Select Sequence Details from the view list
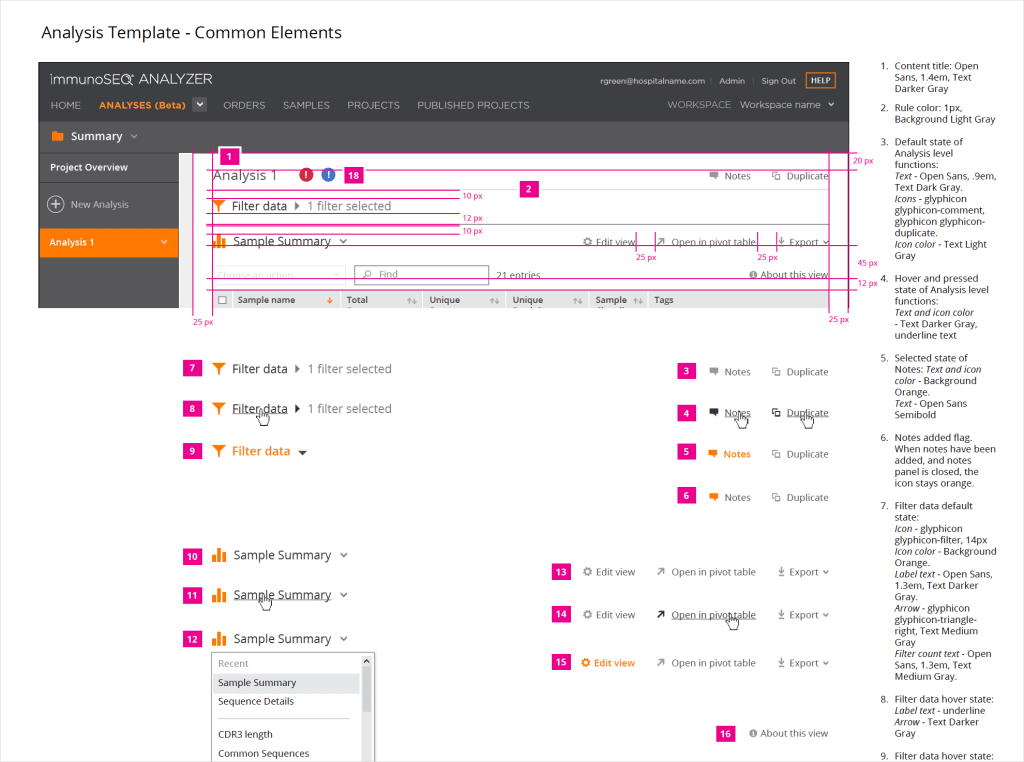 coord(256,701)
